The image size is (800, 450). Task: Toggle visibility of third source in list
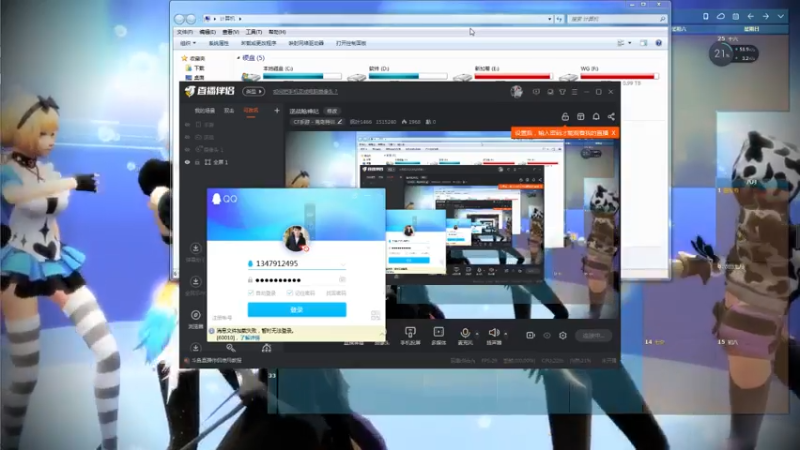point(187,149)
